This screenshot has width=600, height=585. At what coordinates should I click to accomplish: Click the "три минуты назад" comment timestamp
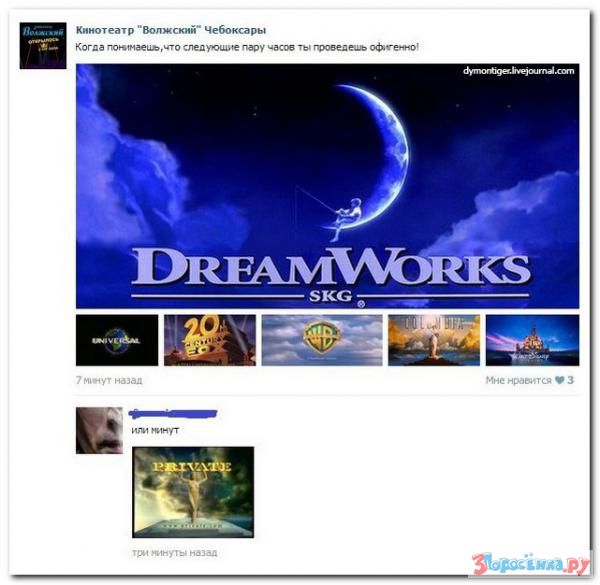click(x=174, y=552)
